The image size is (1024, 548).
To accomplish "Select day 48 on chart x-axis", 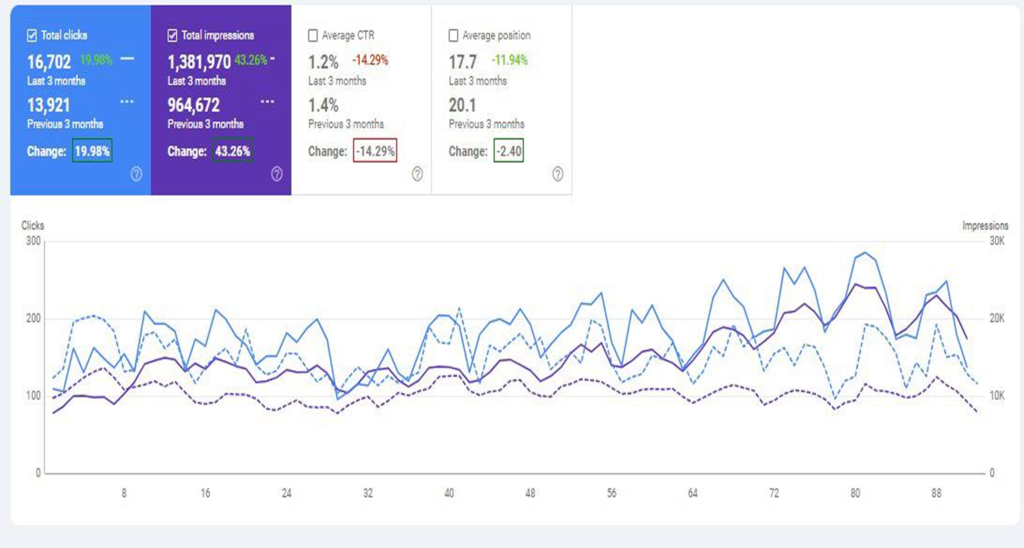I will (x=531, y=493).
